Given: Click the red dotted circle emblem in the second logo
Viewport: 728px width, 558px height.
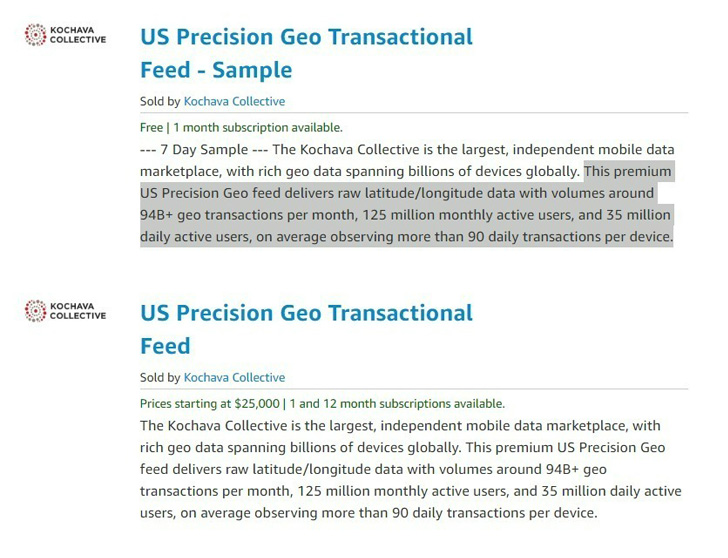Looking at the screenshot, I should pos(35,311).
